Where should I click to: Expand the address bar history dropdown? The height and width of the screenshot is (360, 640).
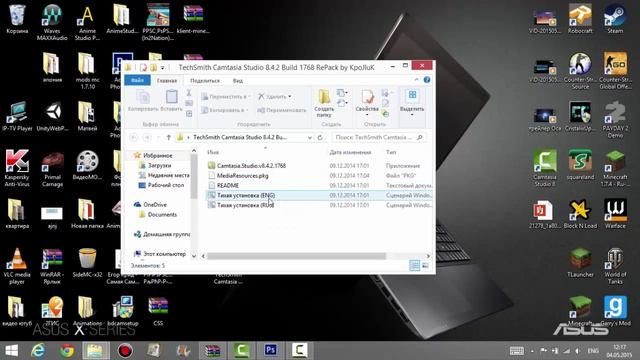click(310, 138)
